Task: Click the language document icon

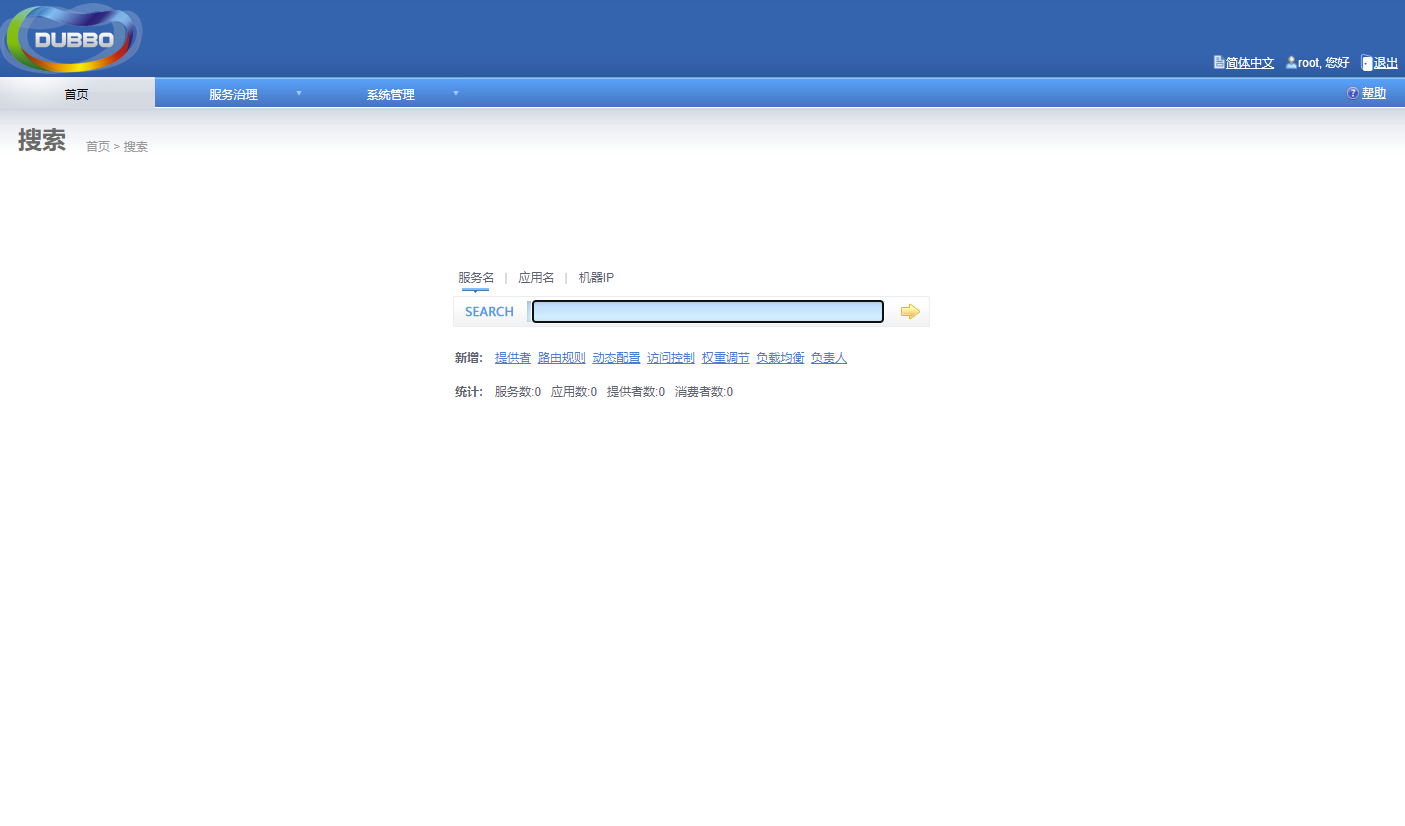Action: point(1219,62)
